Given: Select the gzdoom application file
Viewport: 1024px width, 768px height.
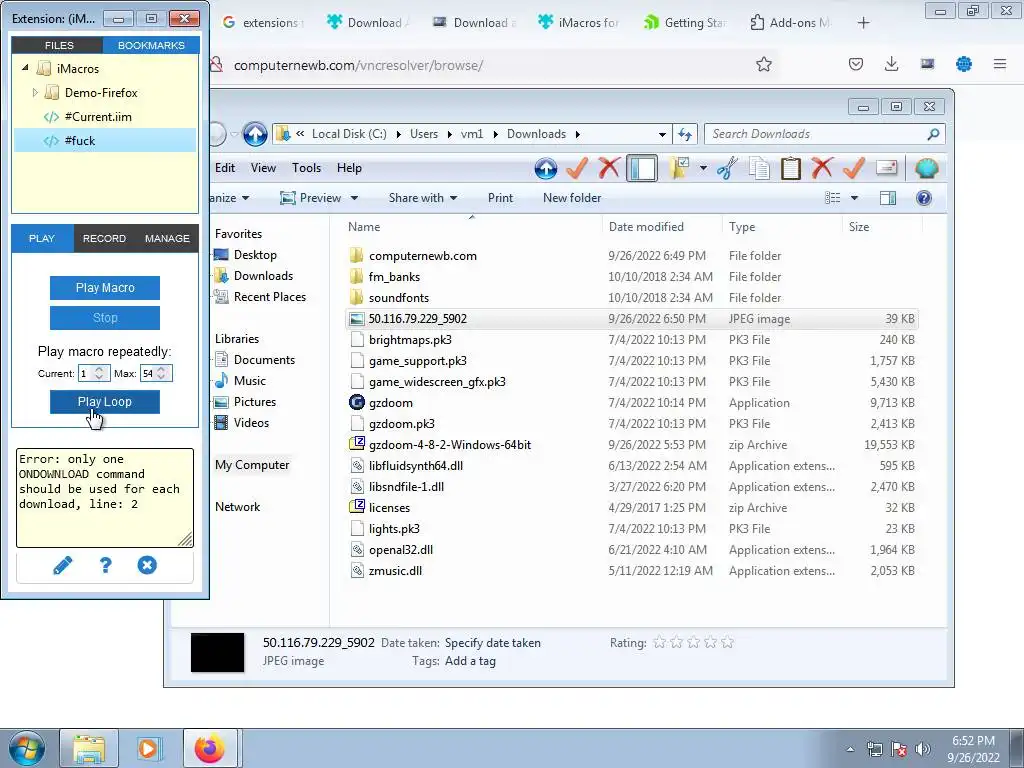Looking at the screenshot, I should (391, 403).
